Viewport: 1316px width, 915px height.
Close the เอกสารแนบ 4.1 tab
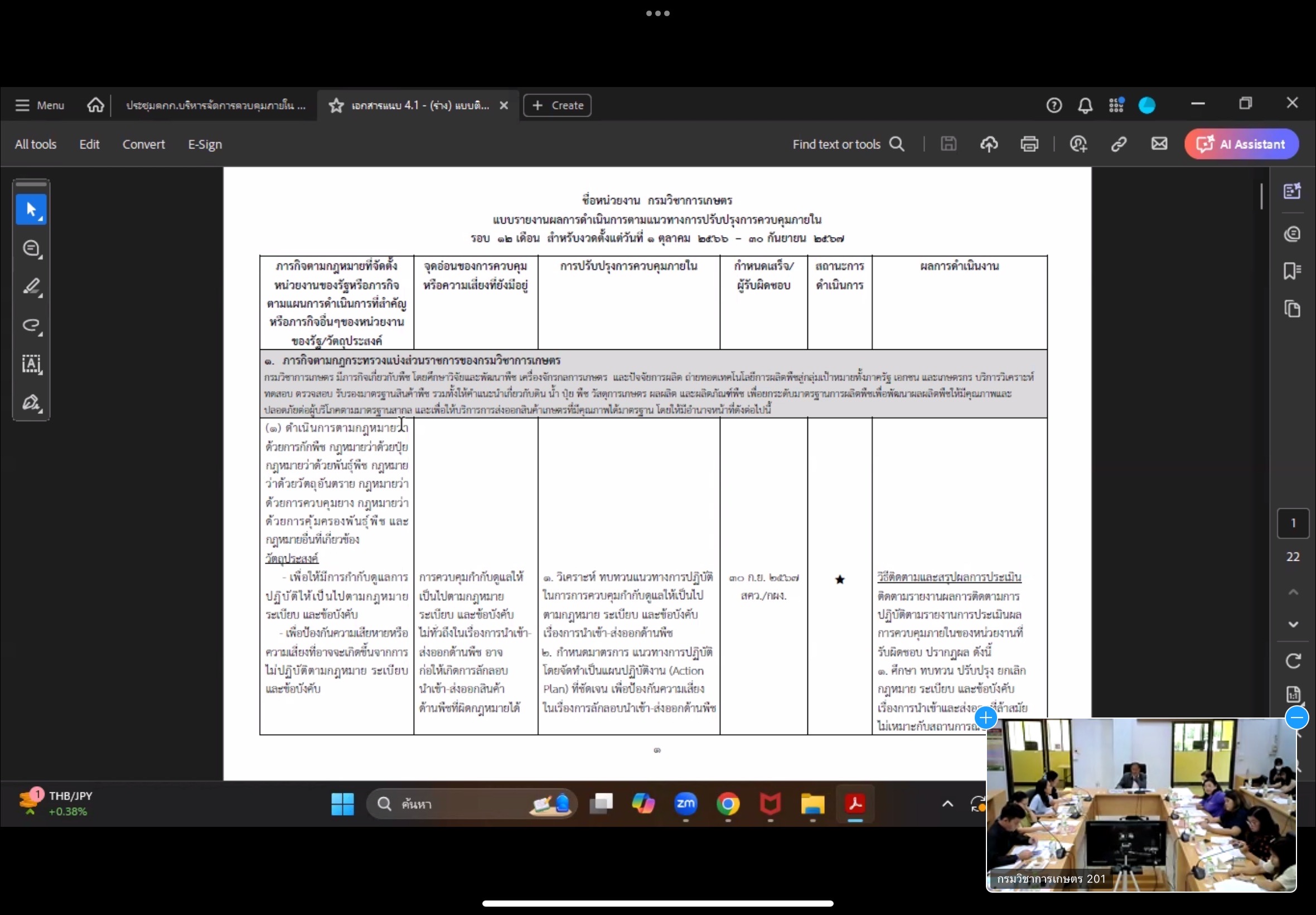[x=504, y=105]
